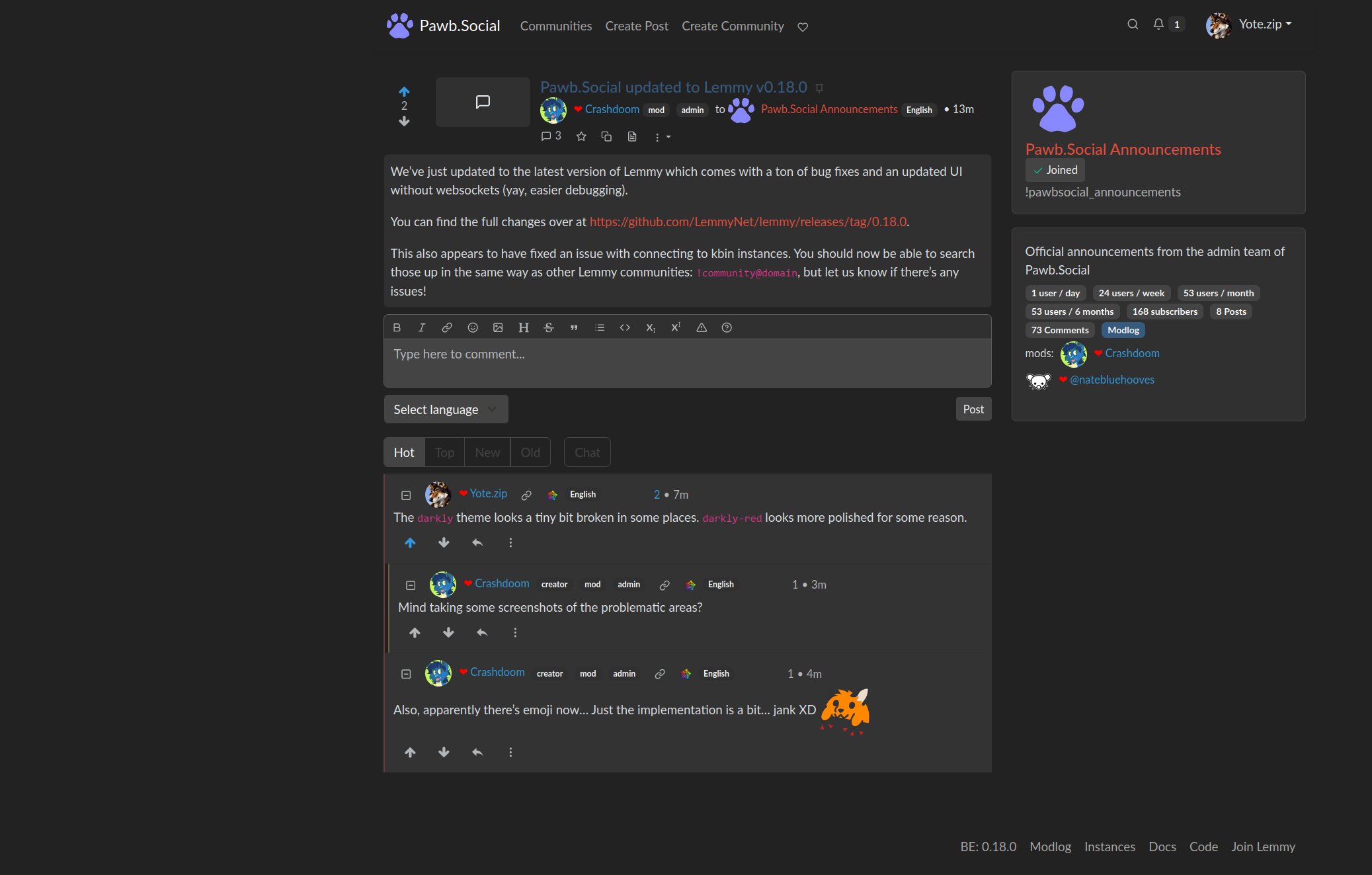Go to Communities in navbar
The height and width of the screenshot is (875, 1372).
coord(556,26)
